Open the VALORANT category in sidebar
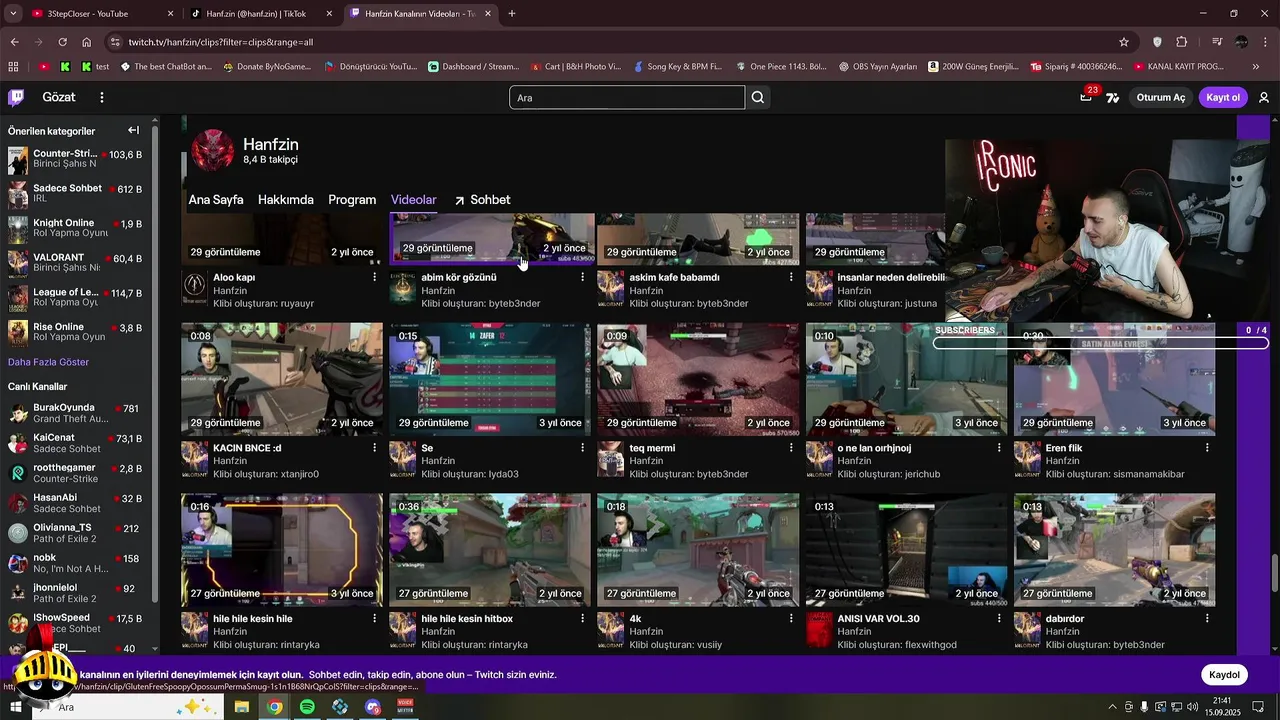1280x720 pixels. coord(75,263)
